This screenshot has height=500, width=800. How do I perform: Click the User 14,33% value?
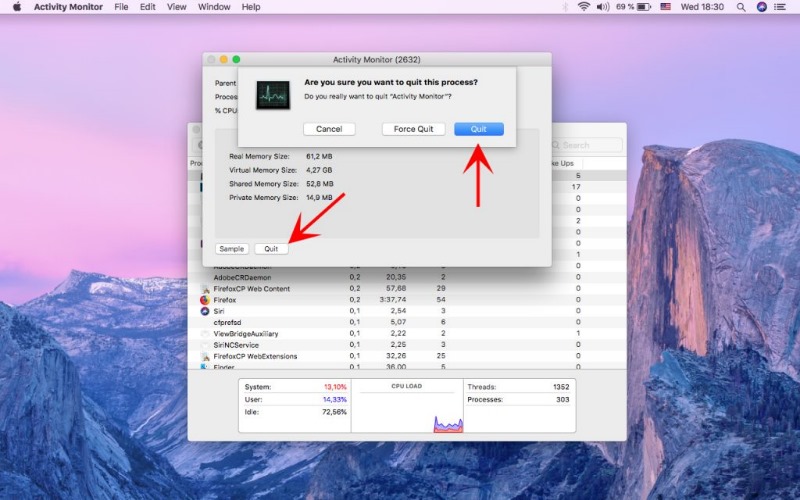coord(335,399)
